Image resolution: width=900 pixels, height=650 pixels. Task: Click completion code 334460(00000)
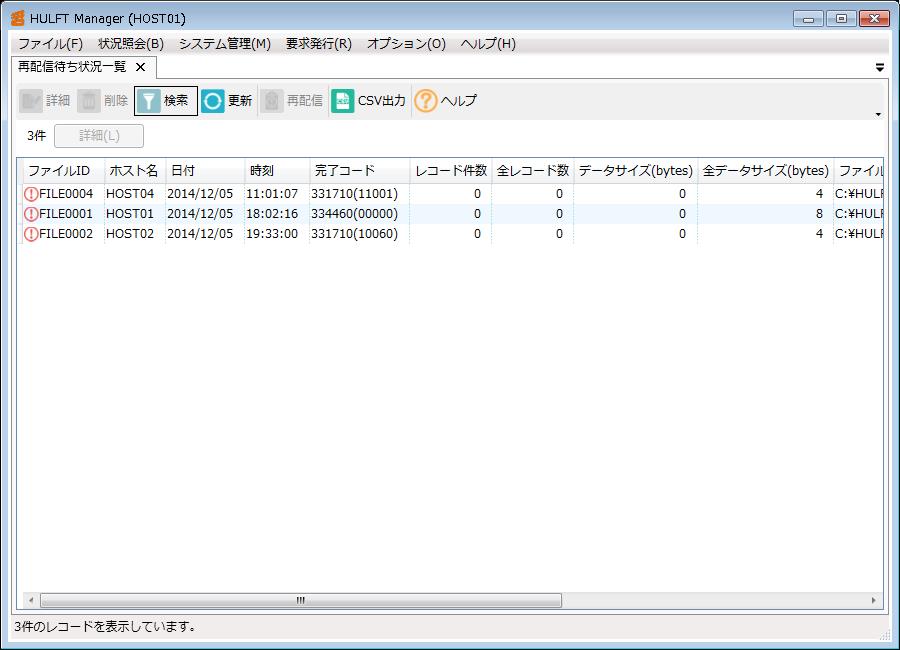click(x=354, y=214)
